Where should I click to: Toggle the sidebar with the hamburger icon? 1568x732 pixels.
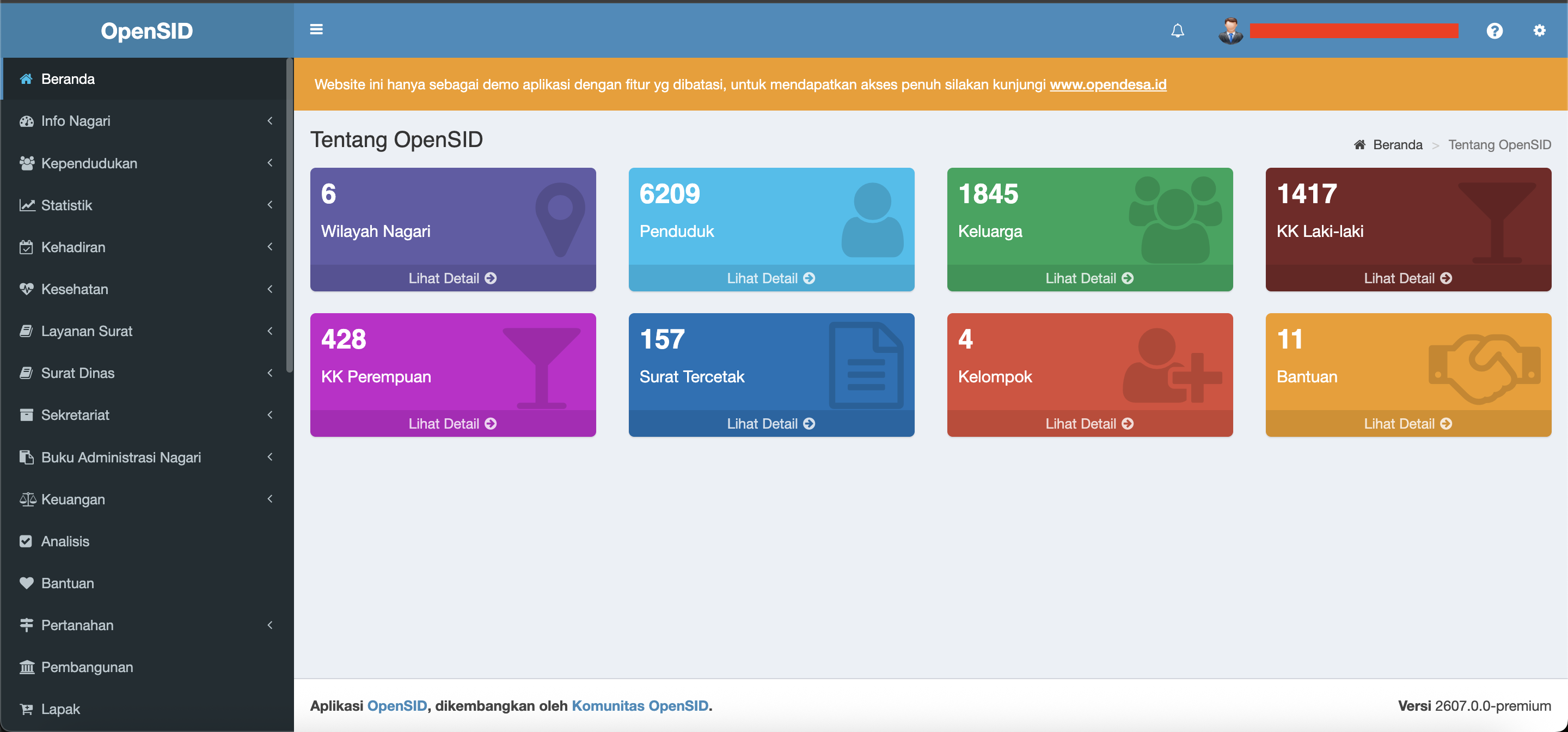point(316,29)
